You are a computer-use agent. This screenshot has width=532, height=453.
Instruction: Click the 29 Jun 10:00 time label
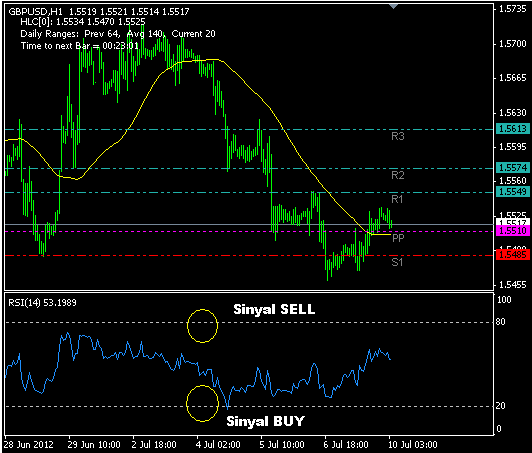click(x=94, y=445)
